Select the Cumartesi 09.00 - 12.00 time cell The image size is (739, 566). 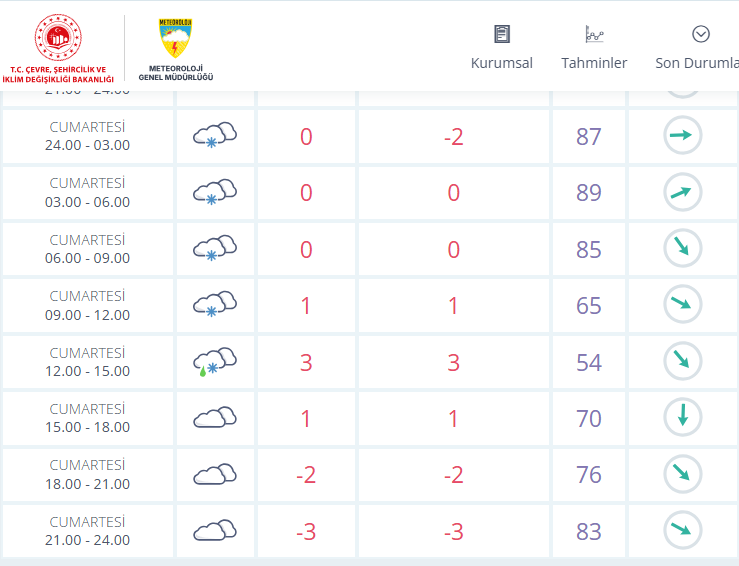[89, 305]
